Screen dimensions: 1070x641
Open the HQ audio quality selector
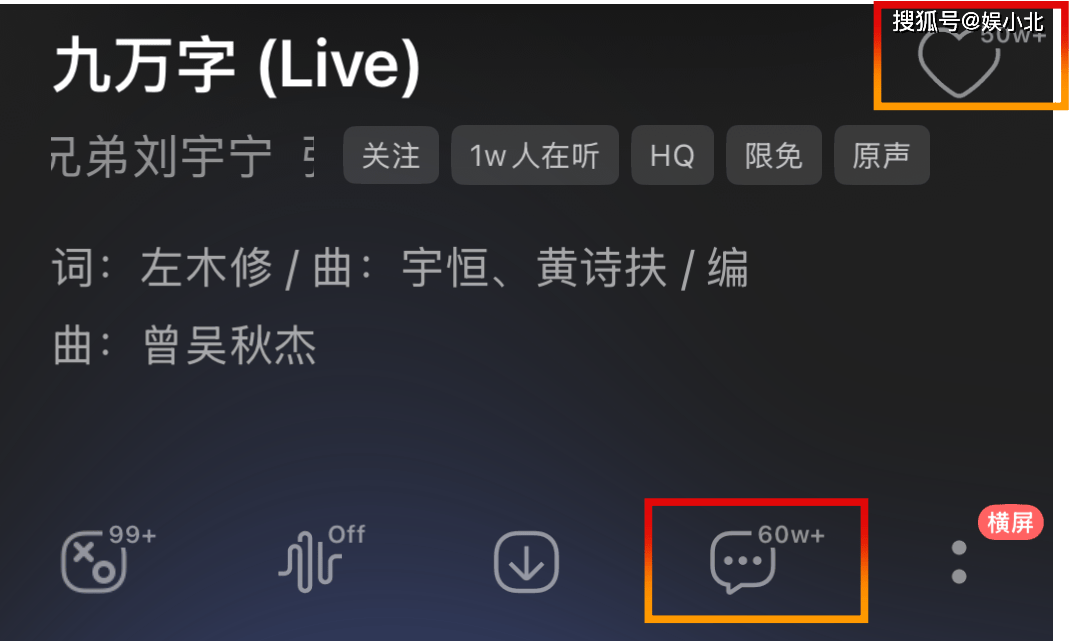click(672, 156)
